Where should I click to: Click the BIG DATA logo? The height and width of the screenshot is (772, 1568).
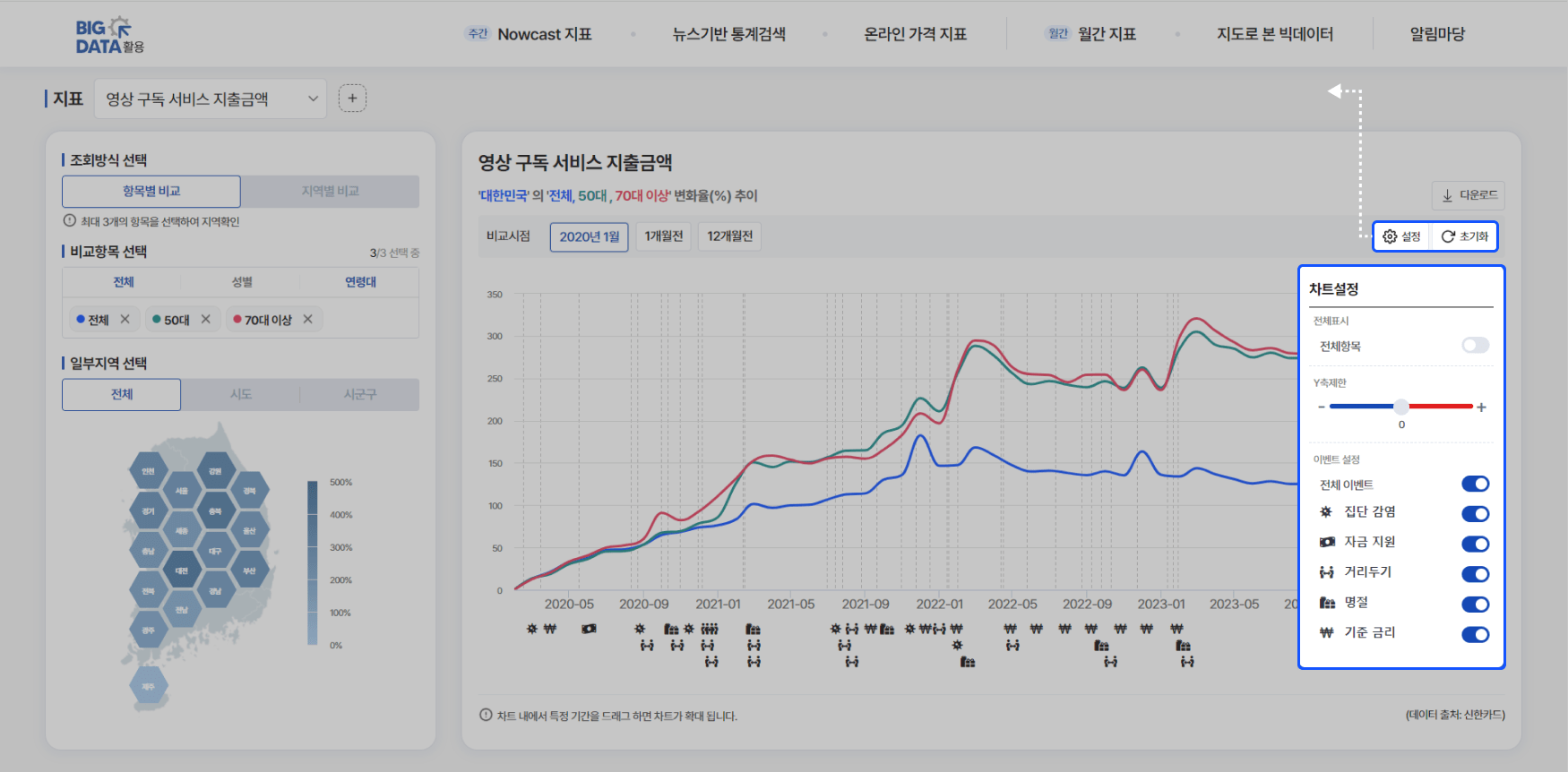coord(108,36)
